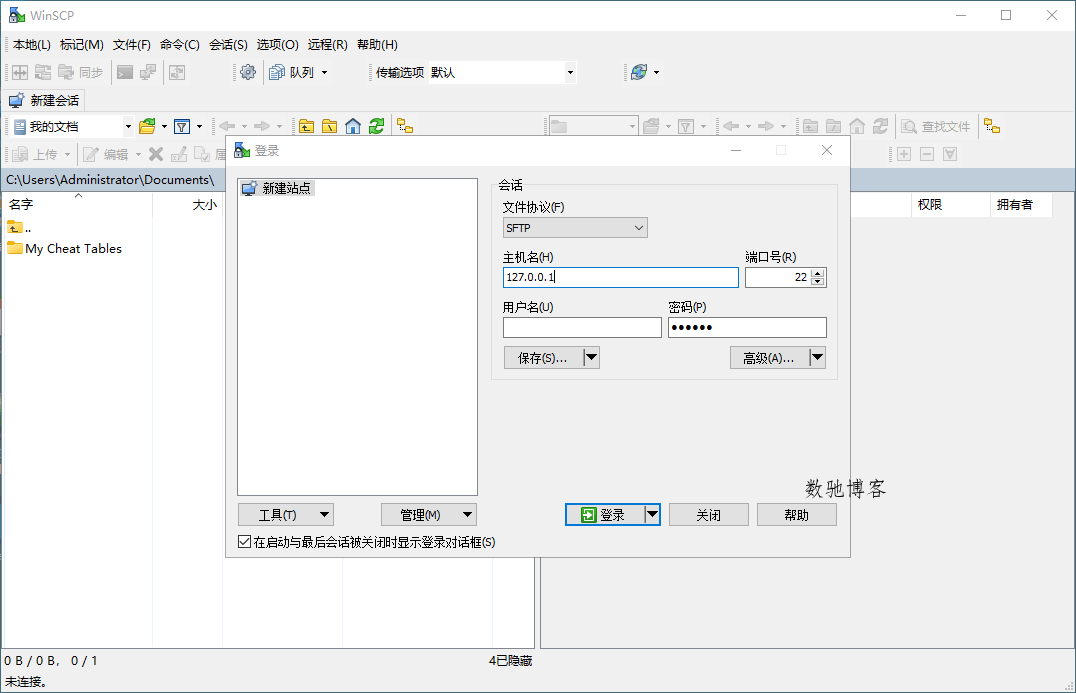The height and width of the screenshot is (693, 1076).
Task: Sort by the 名字 column header
Action: 78,204
